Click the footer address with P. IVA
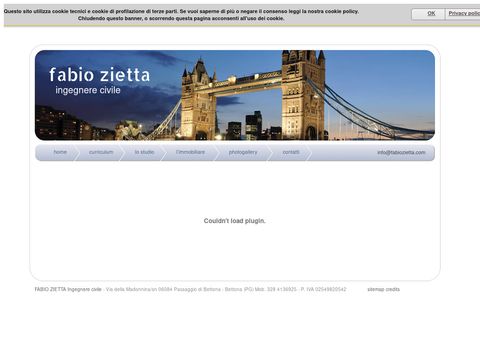Image resolution: width=480 pixels, height=360 pixels. click(x=226, y=289)
